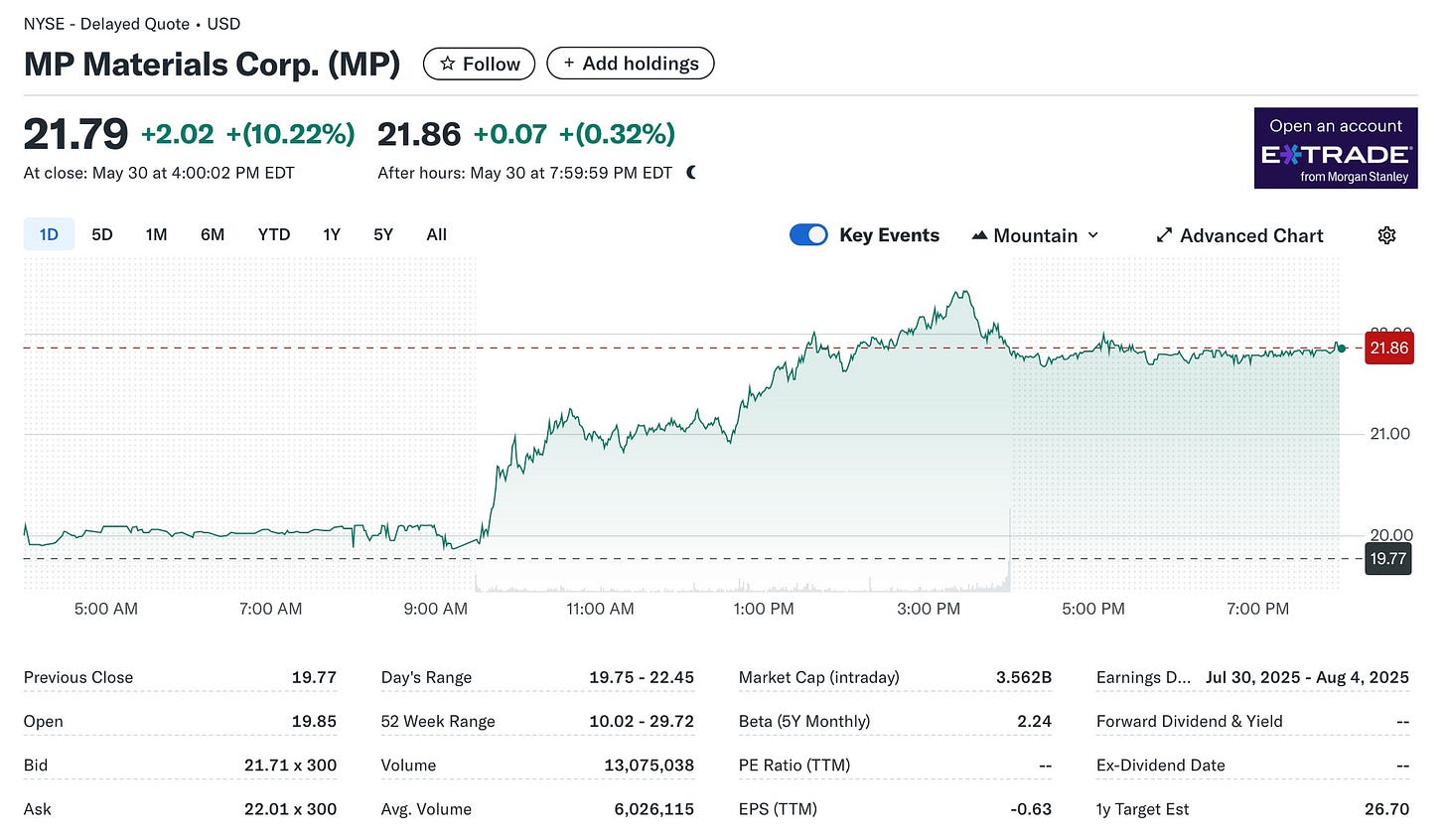
Task: Click the PE Ratio (TTM) label
Action: [x=795, y=765]
